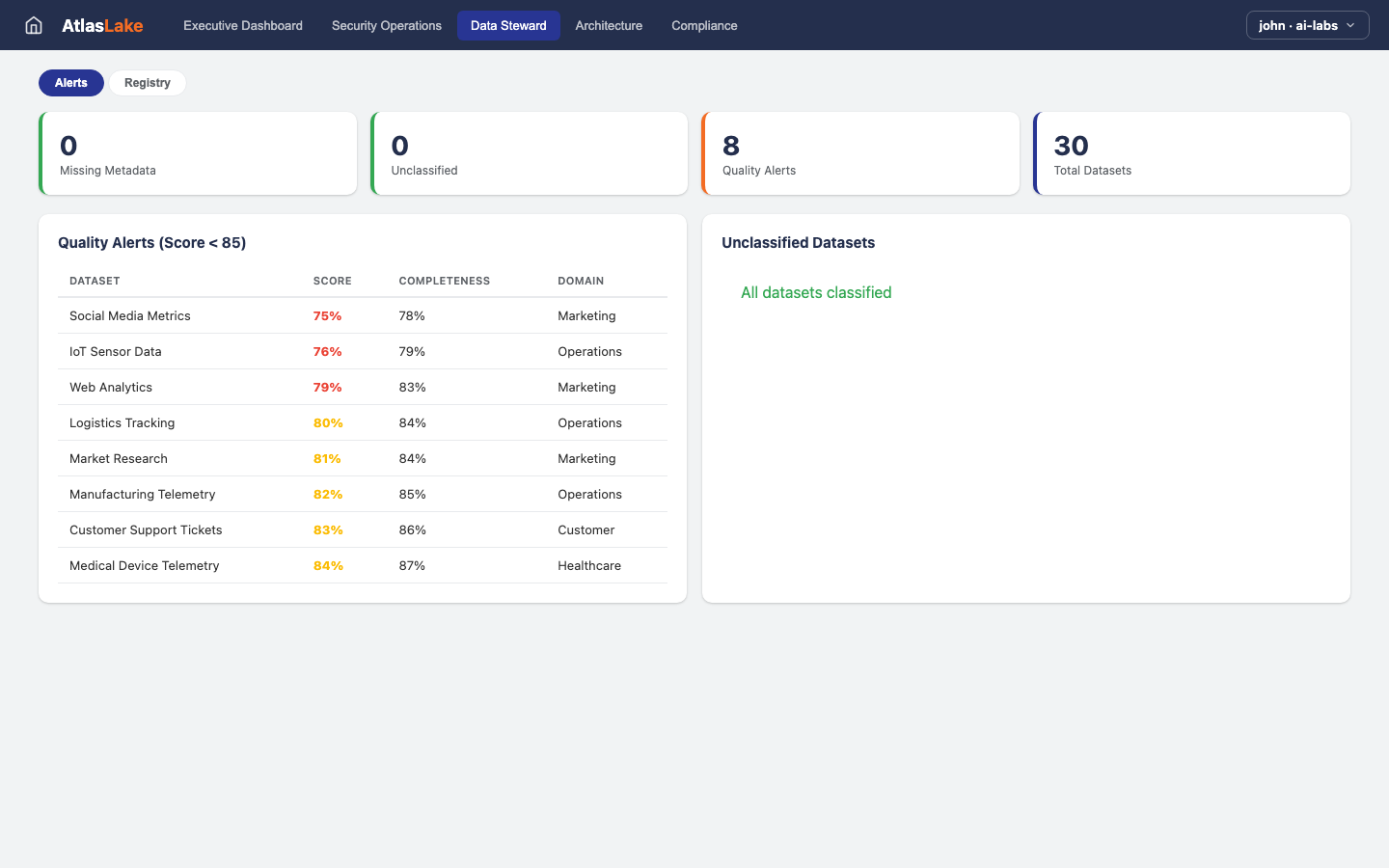
Task: Click the AtlasLake logo
Action: [x=102, y=26]
